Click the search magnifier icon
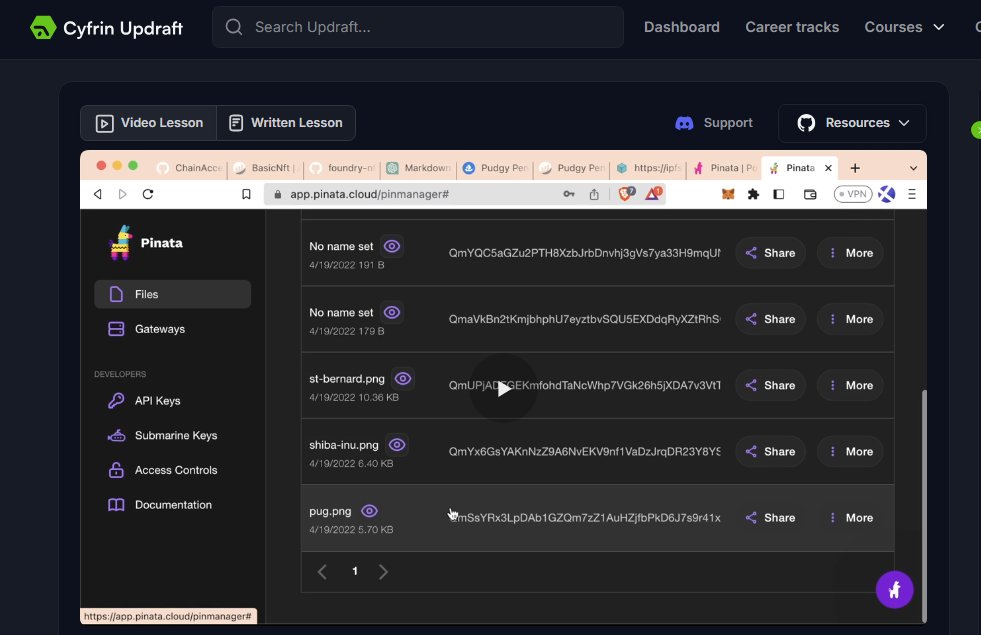This screenshot has width=981, height=635. tap(233, 27)
